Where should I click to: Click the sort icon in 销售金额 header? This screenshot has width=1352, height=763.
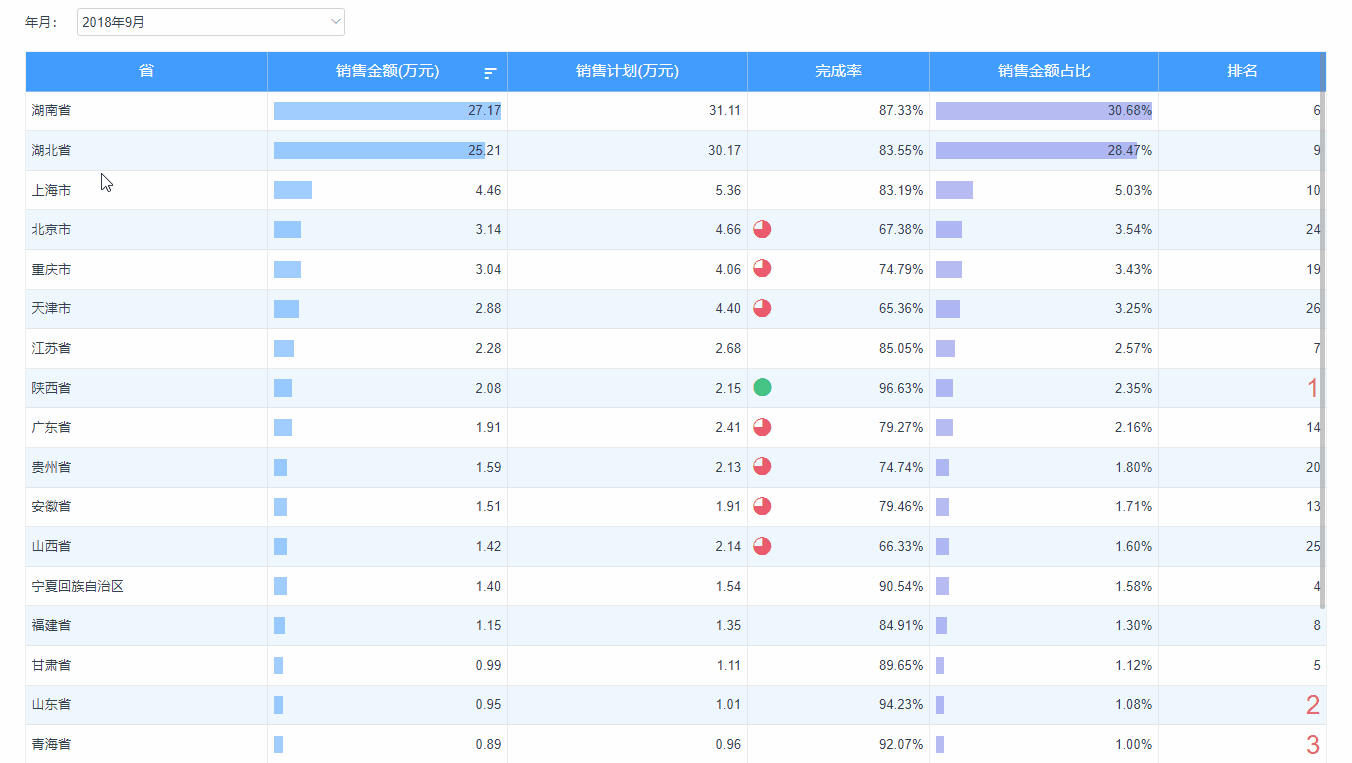pos(490,72)
